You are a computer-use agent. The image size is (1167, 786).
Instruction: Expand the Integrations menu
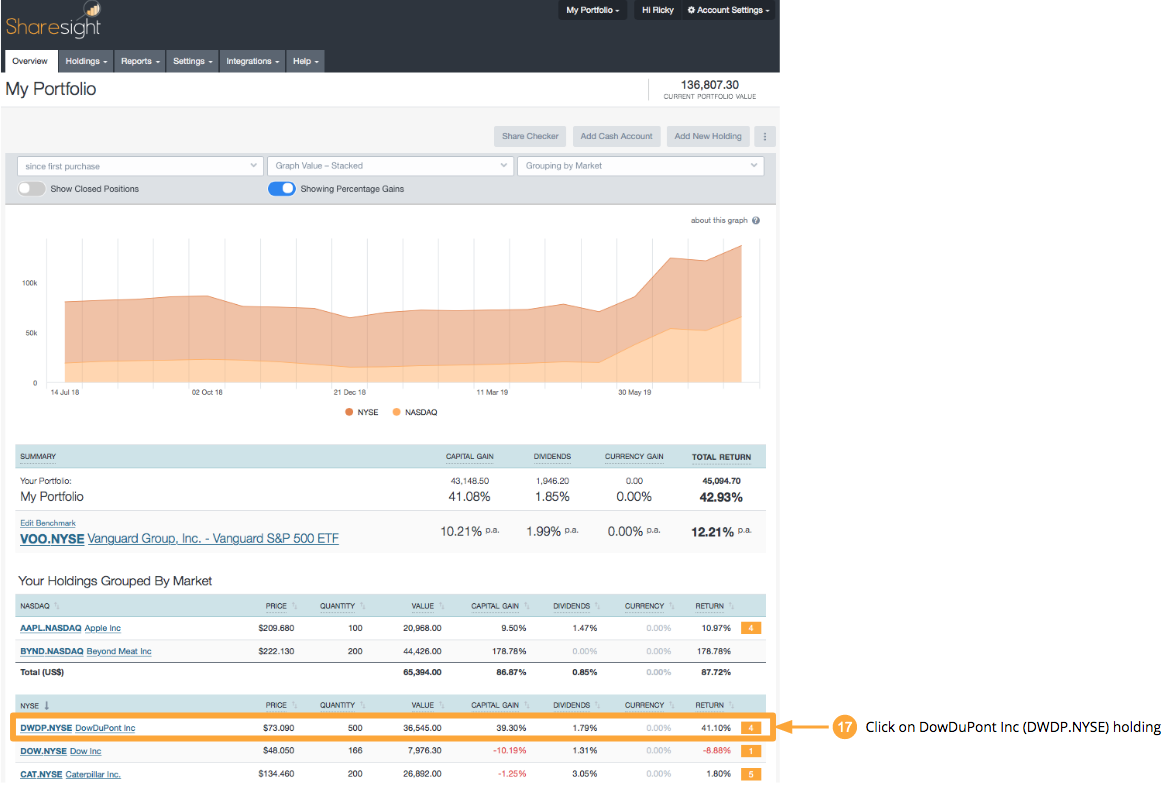pos(252,61)
